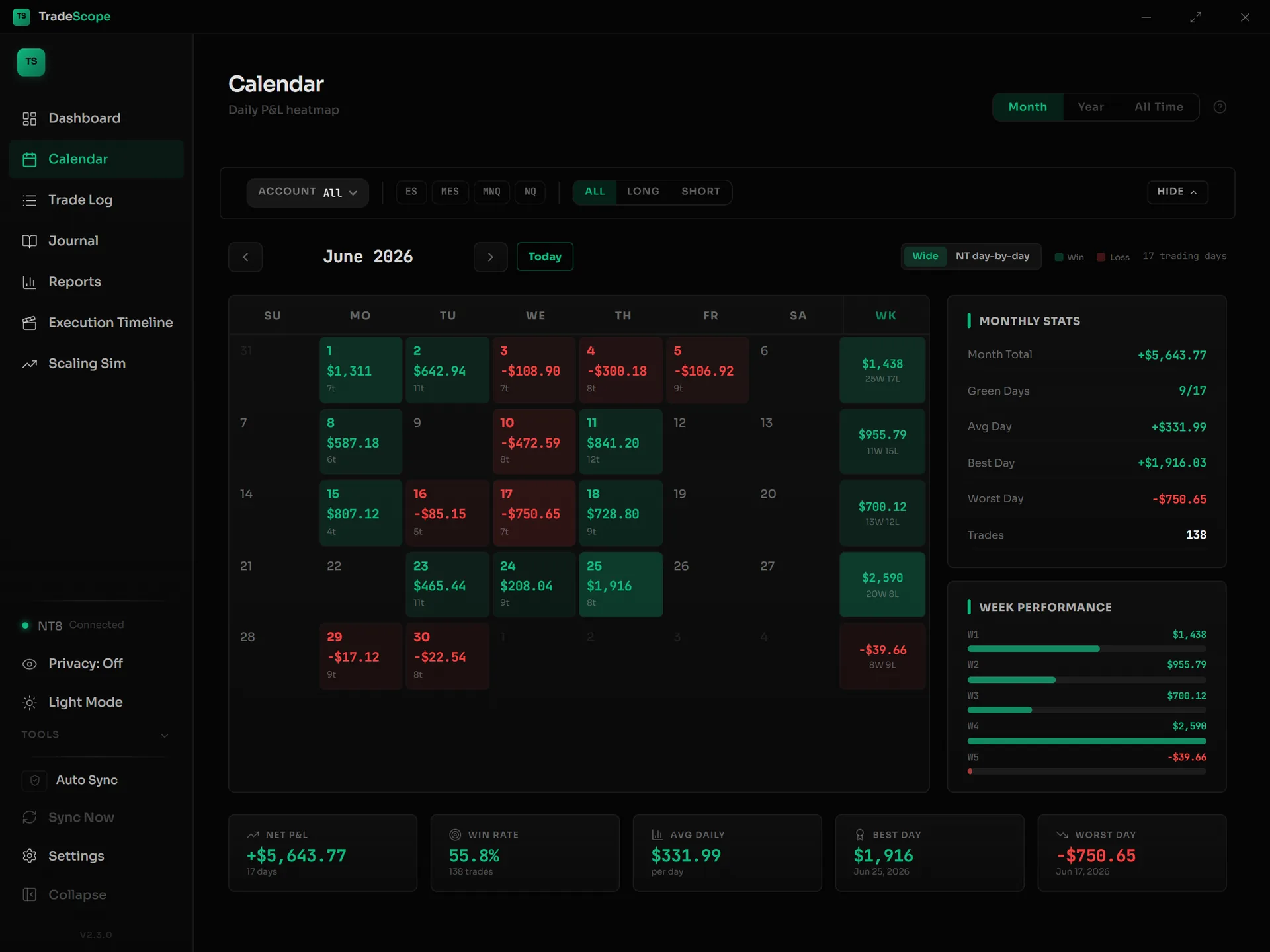Viewport: 1270px width, 952px height.
Task: Click the Auto Sync shield icon
Action: [35, 781]
